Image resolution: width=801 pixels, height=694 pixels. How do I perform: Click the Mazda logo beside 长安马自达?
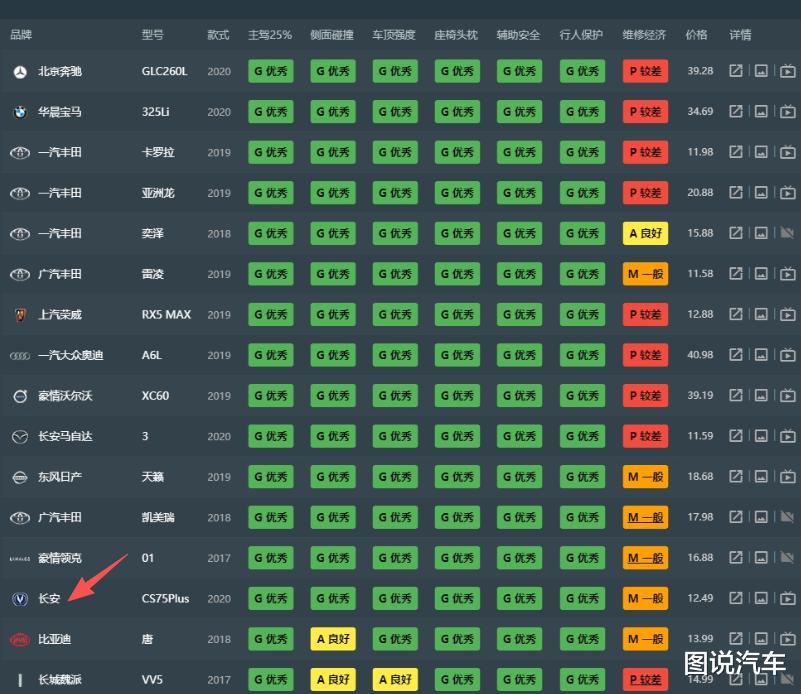[x=20, y=437]
